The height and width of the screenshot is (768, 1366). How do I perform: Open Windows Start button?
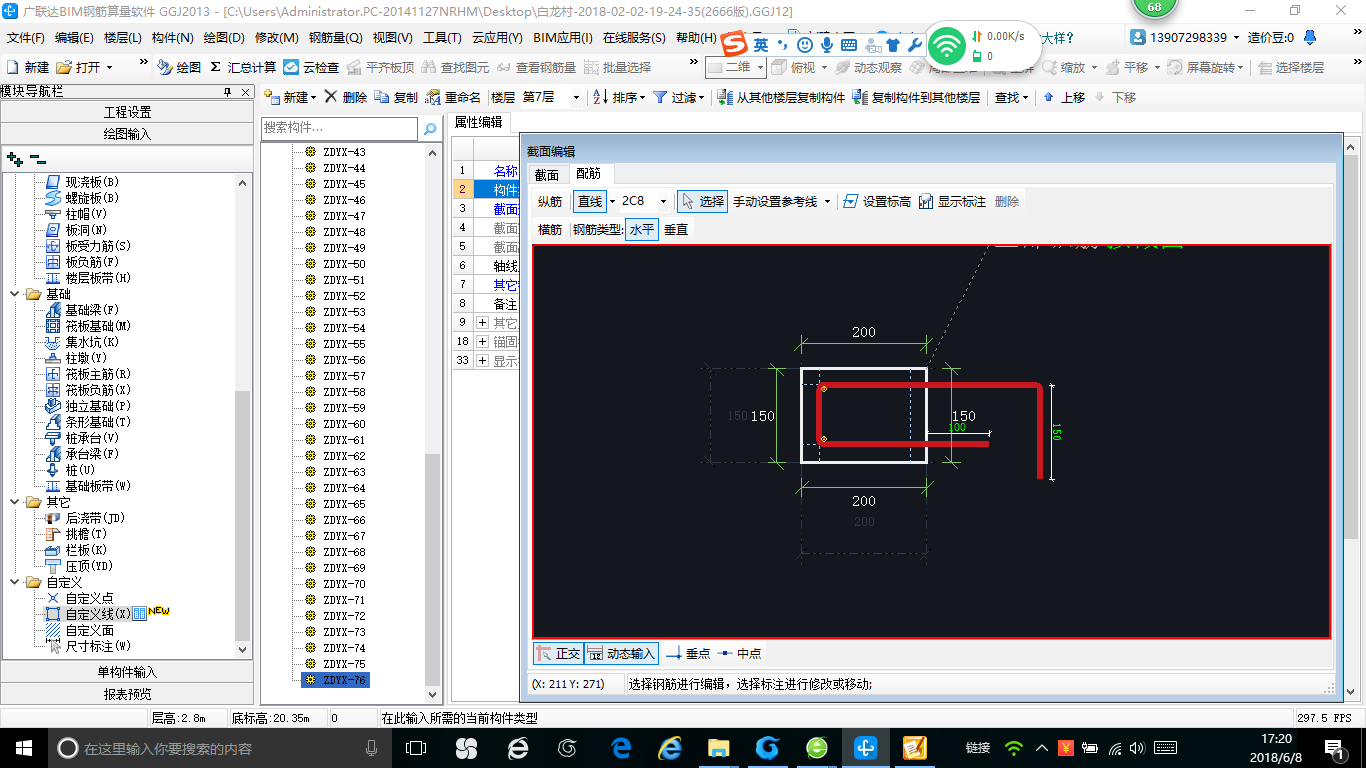23,747
